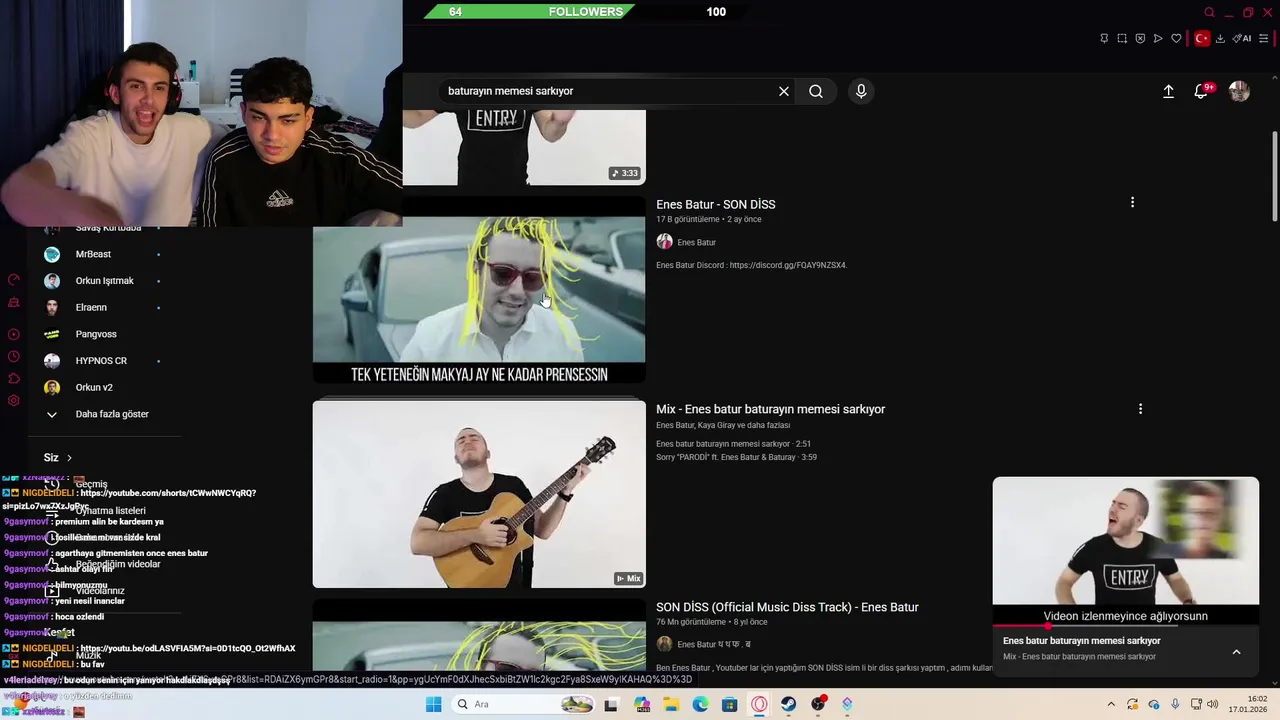The width and height of the screenshot is (1280, 720).
Task: Open HYPNOS CR channel in subscriptions
Action: 100,361
